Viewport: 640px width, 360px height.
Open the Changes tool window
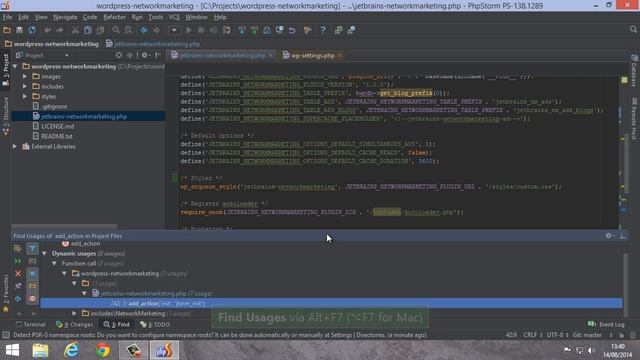coord(74,324)
